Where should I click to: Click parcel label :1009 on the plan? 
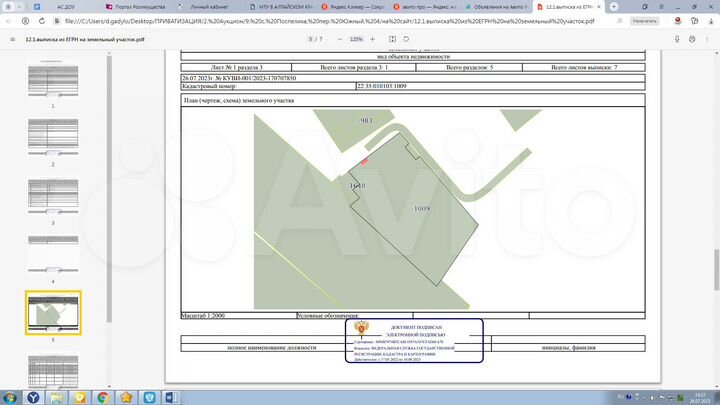coord(422,208)
